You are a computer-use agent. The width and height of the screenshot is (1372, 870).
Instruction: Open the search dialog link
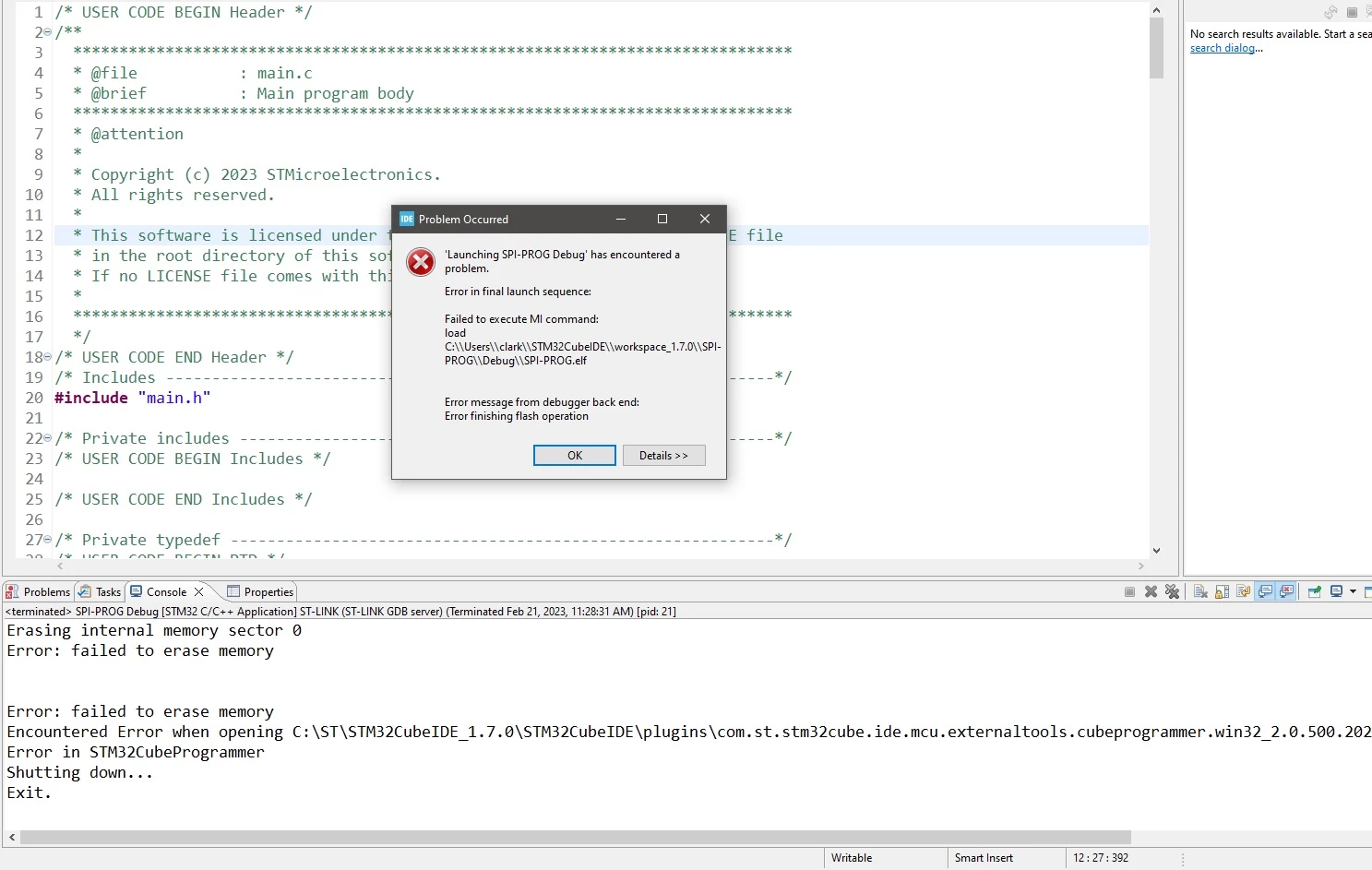coord(1223,48)
